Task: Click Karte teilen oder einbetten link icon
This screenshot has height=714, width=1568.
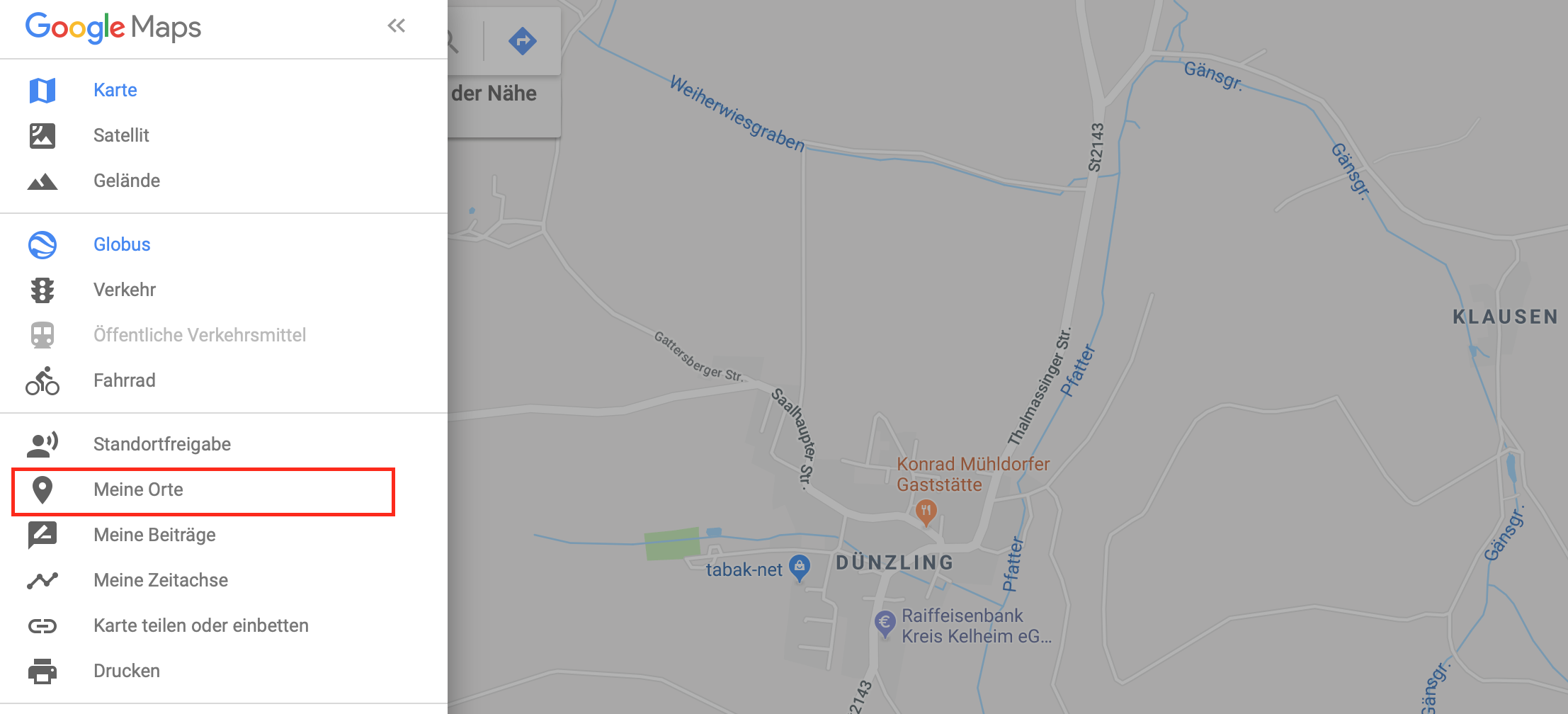Action: [42, 625]
